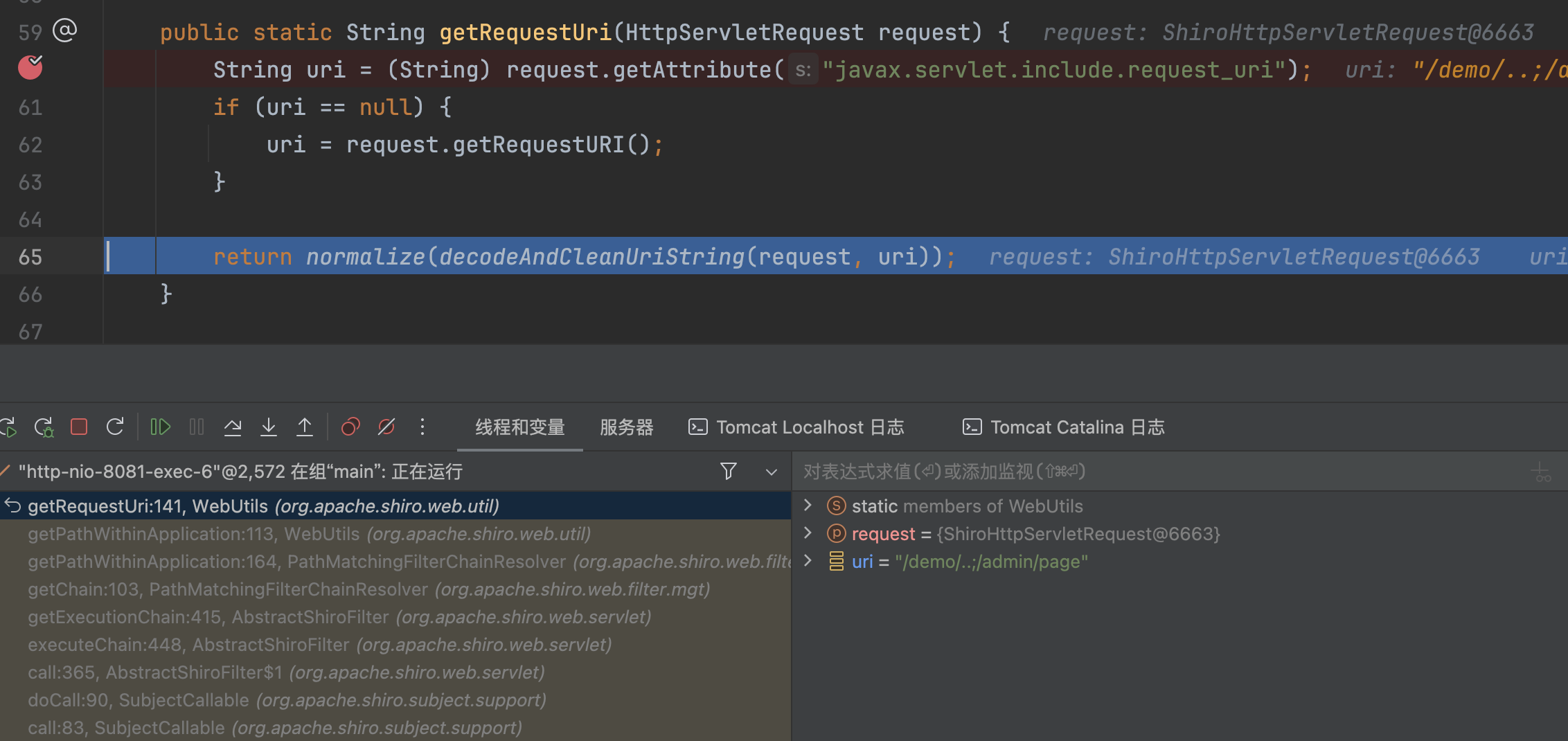Viewport: 1568px width, 741px height.
Task: Expand static members of WebUtils
Action: (x=808, y=506)
